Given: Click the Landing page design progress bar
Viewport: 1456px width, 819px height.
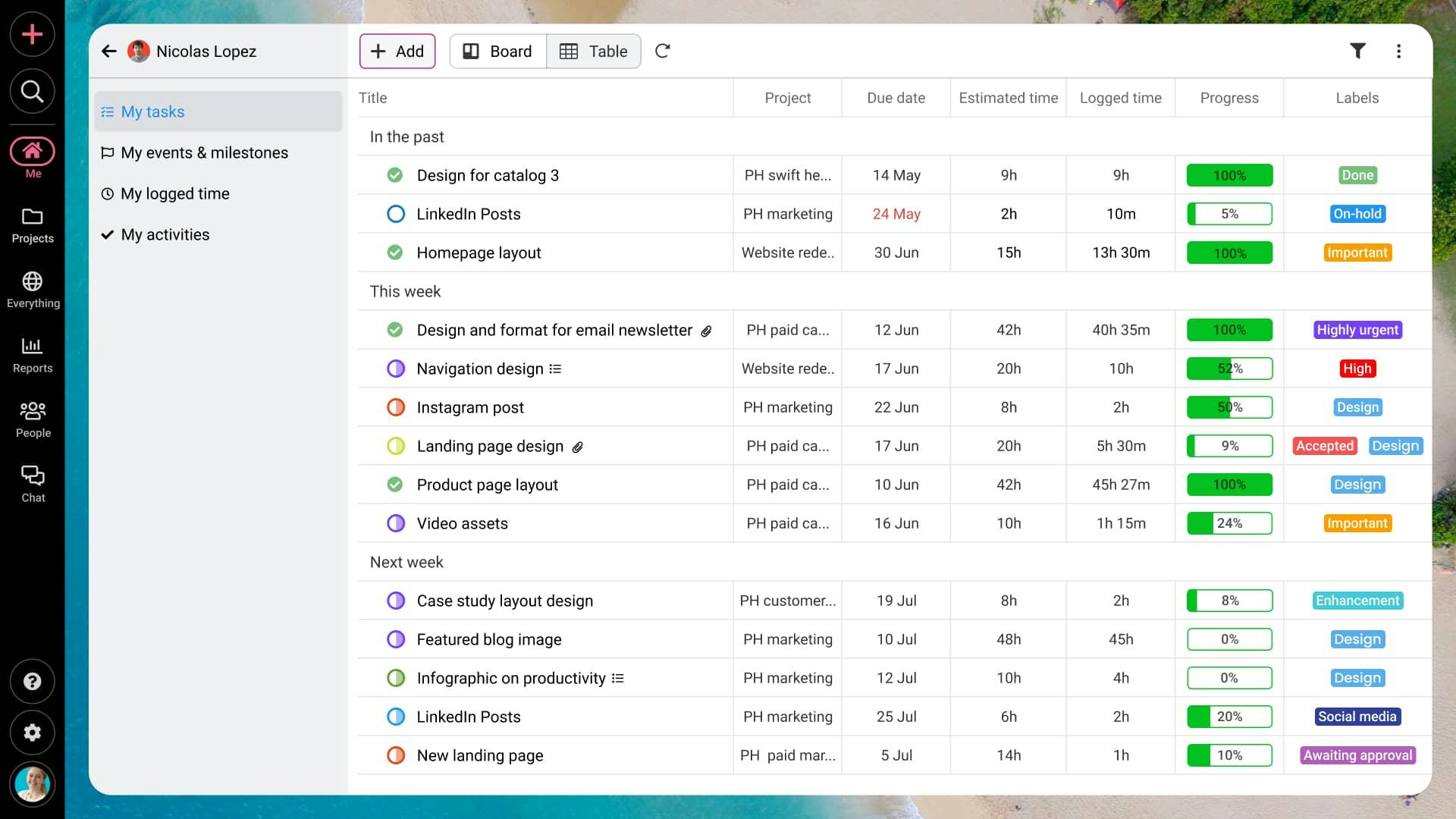Looking at the screenshot, I should pos(1229,446).
